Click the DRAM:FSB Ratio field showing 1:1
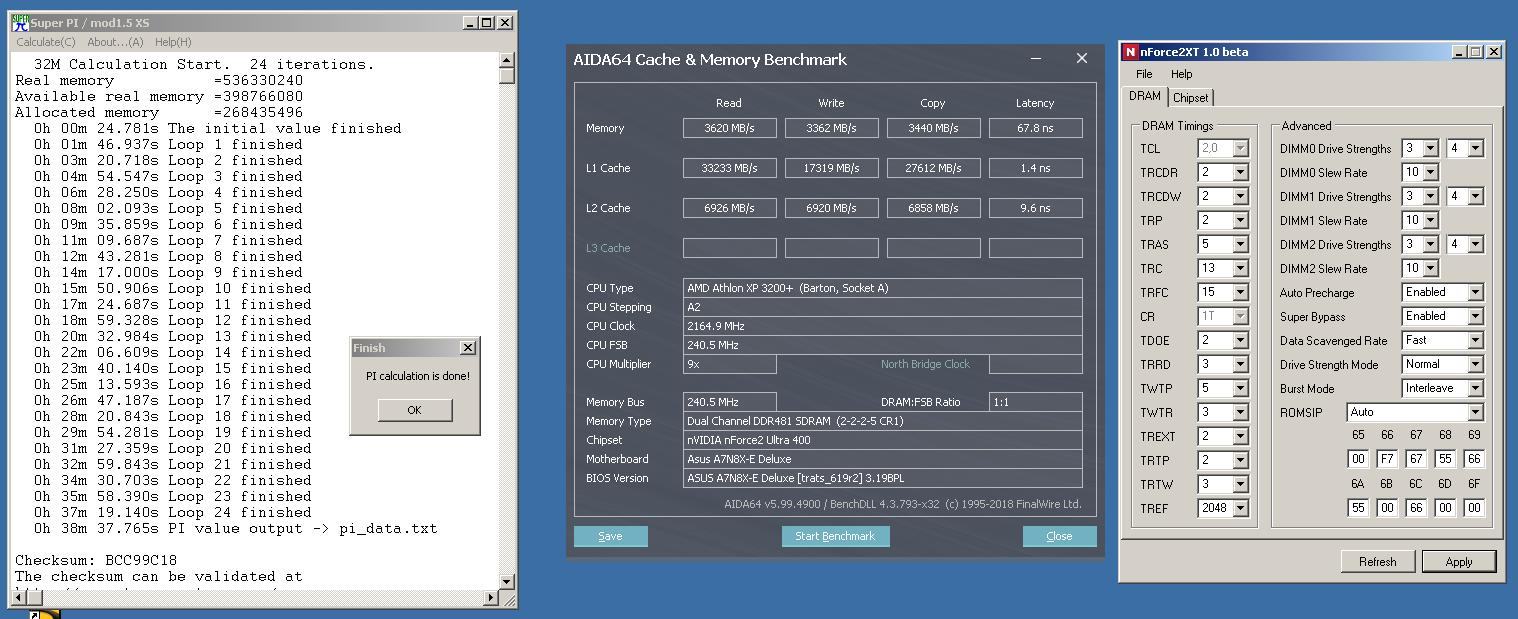1518x619 pixels. [x=1035, y=402]
